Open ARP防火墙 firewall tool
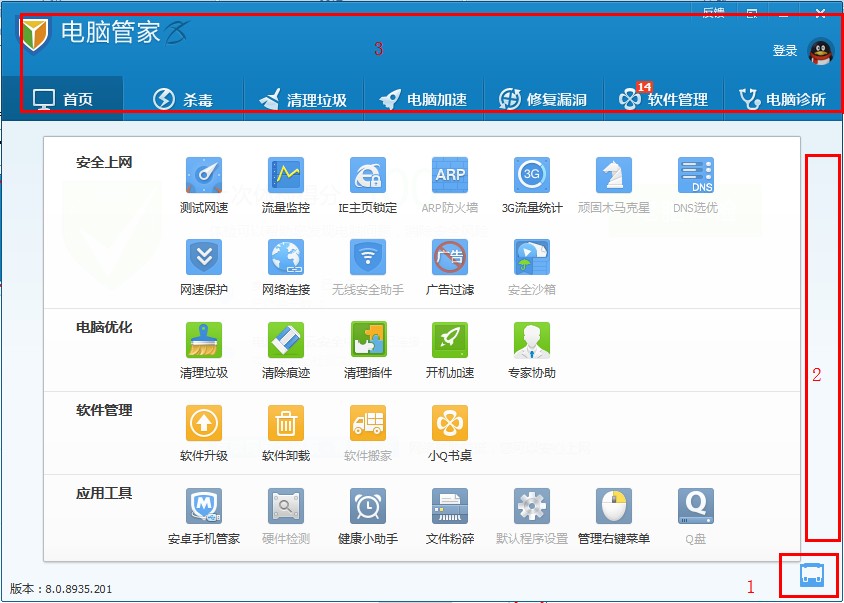 pyautogui.click(x=449, y=186)
